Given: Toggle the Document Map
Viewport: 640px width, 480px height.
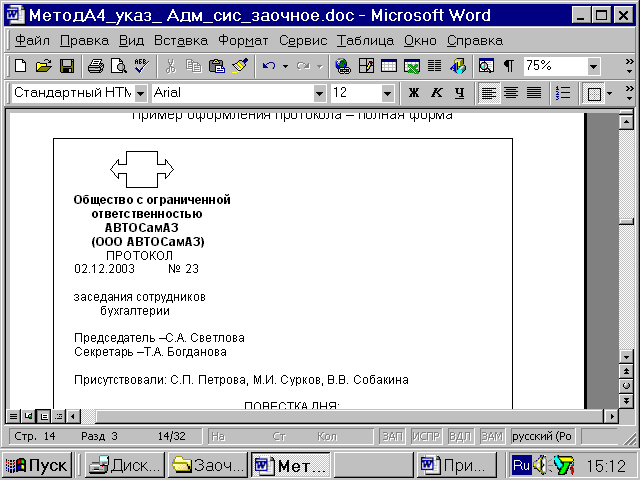Looking at the screenshot, I should coord(487,66).
